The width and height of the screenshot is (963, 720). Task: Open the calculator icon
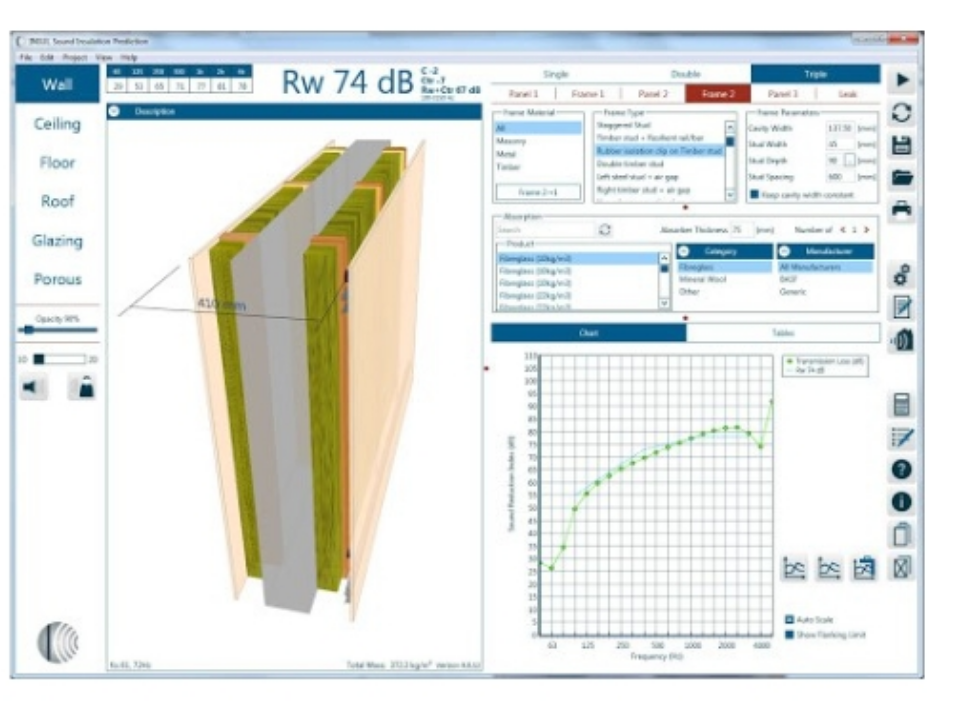pyautogui.click(x=901, y=404)
